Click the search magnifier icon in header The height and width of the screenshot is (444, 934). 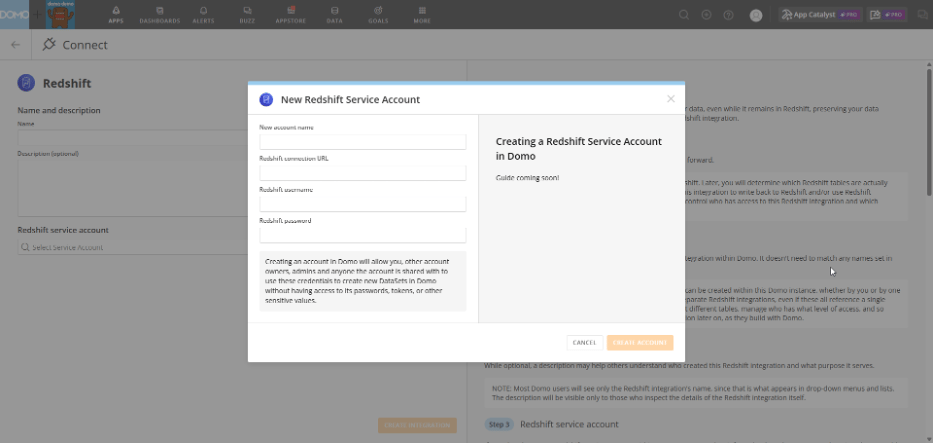coord(684,15)
